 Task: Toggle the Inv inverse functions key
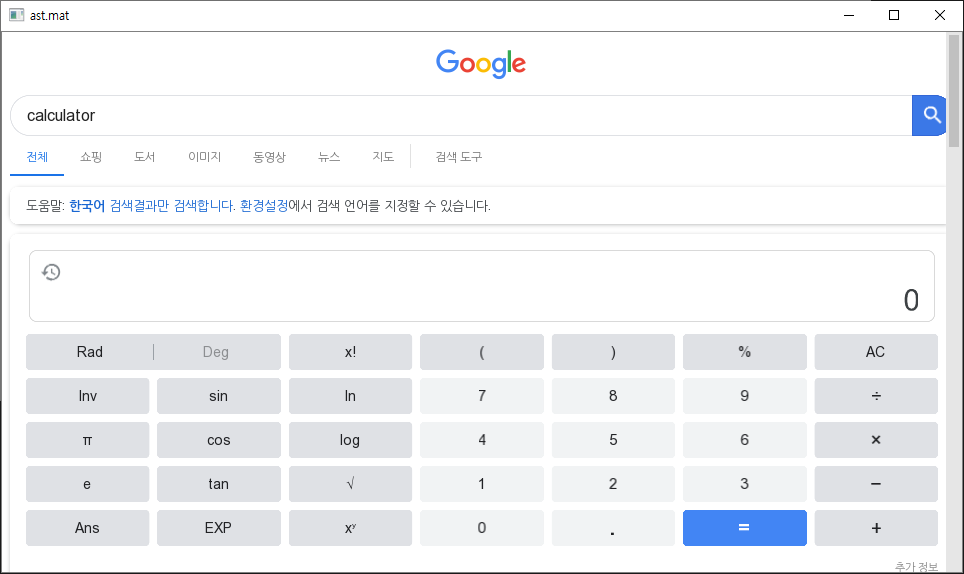[x=87, y=396]
